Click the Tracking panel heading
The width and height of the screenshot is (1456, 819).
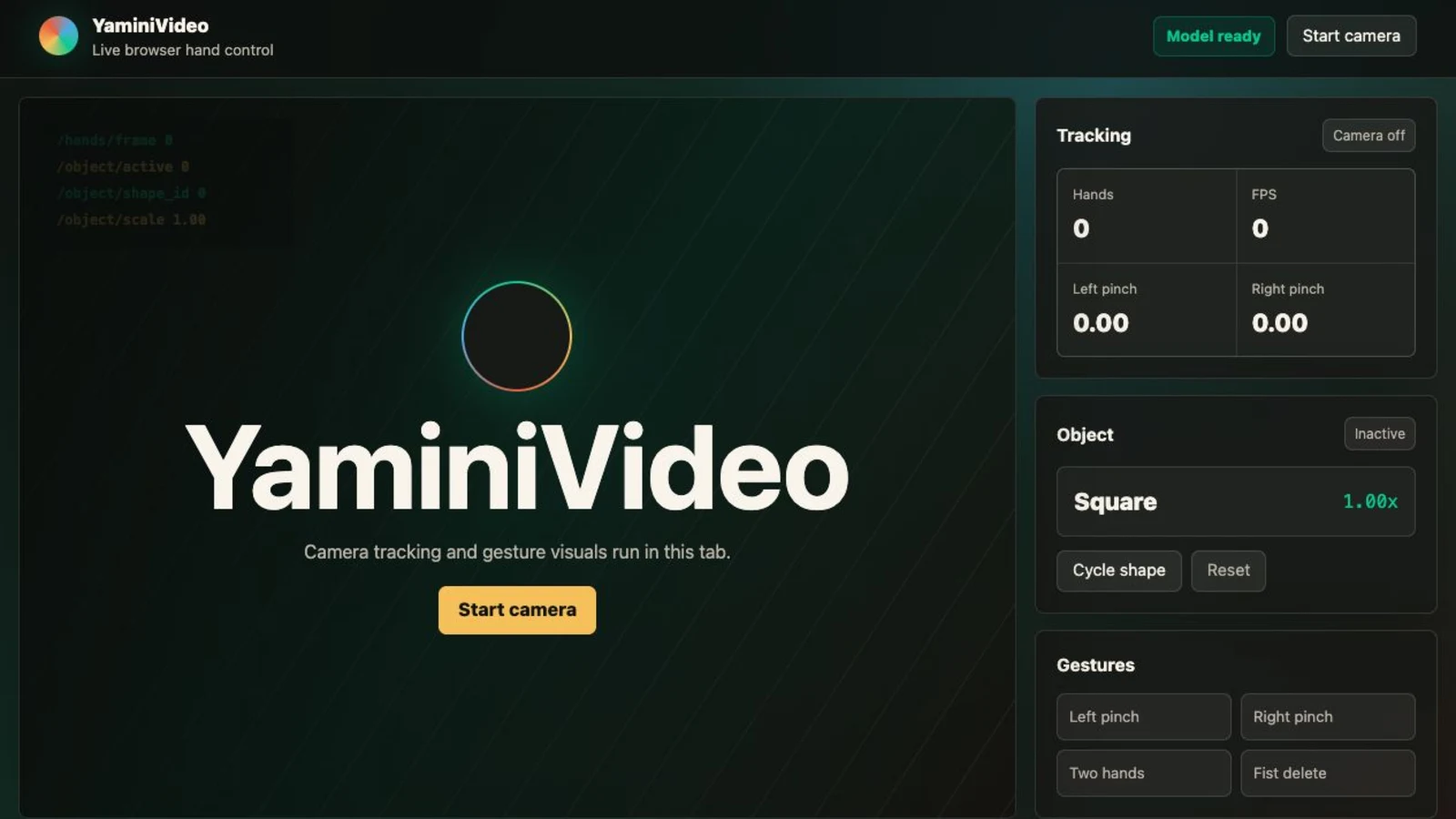point(1093,136)
